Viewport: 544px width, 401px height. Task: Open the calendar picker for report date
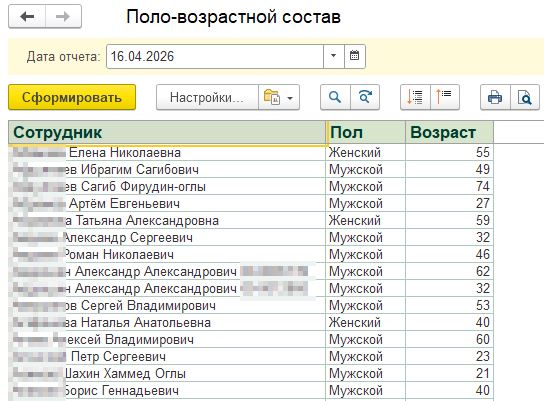pyautogui.click(x=354, y=56)
